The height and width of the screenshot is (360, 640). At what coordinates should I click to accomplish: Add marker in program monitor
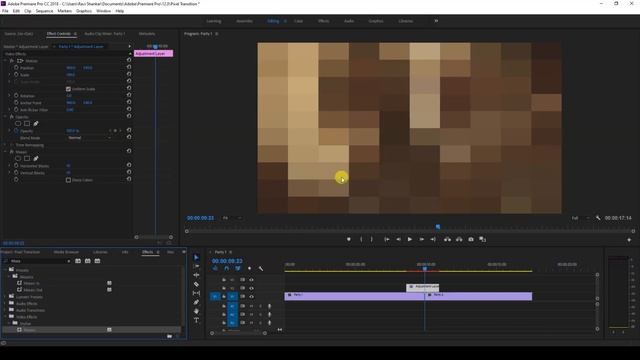pos(349,239)
